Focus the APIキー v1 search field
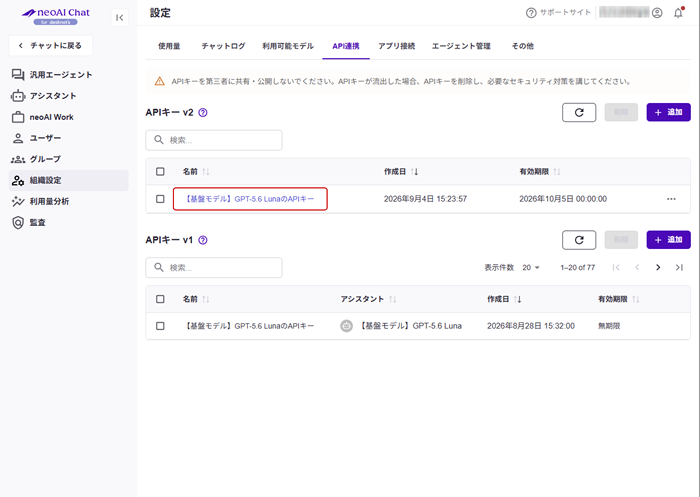The width and height of the screenshot is (700, 497). [214, 267]
